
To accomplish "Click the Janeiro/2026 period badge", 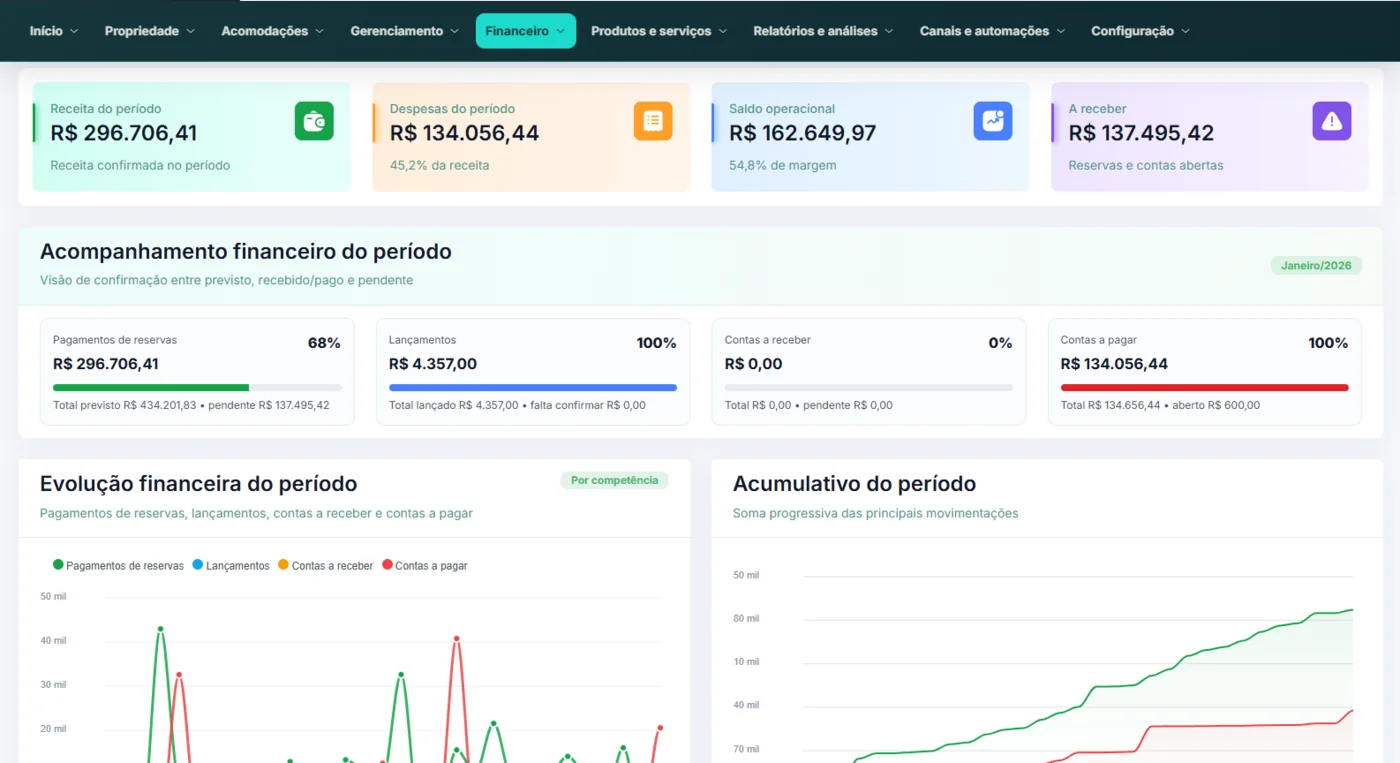I will click(x=1316, y=266).
